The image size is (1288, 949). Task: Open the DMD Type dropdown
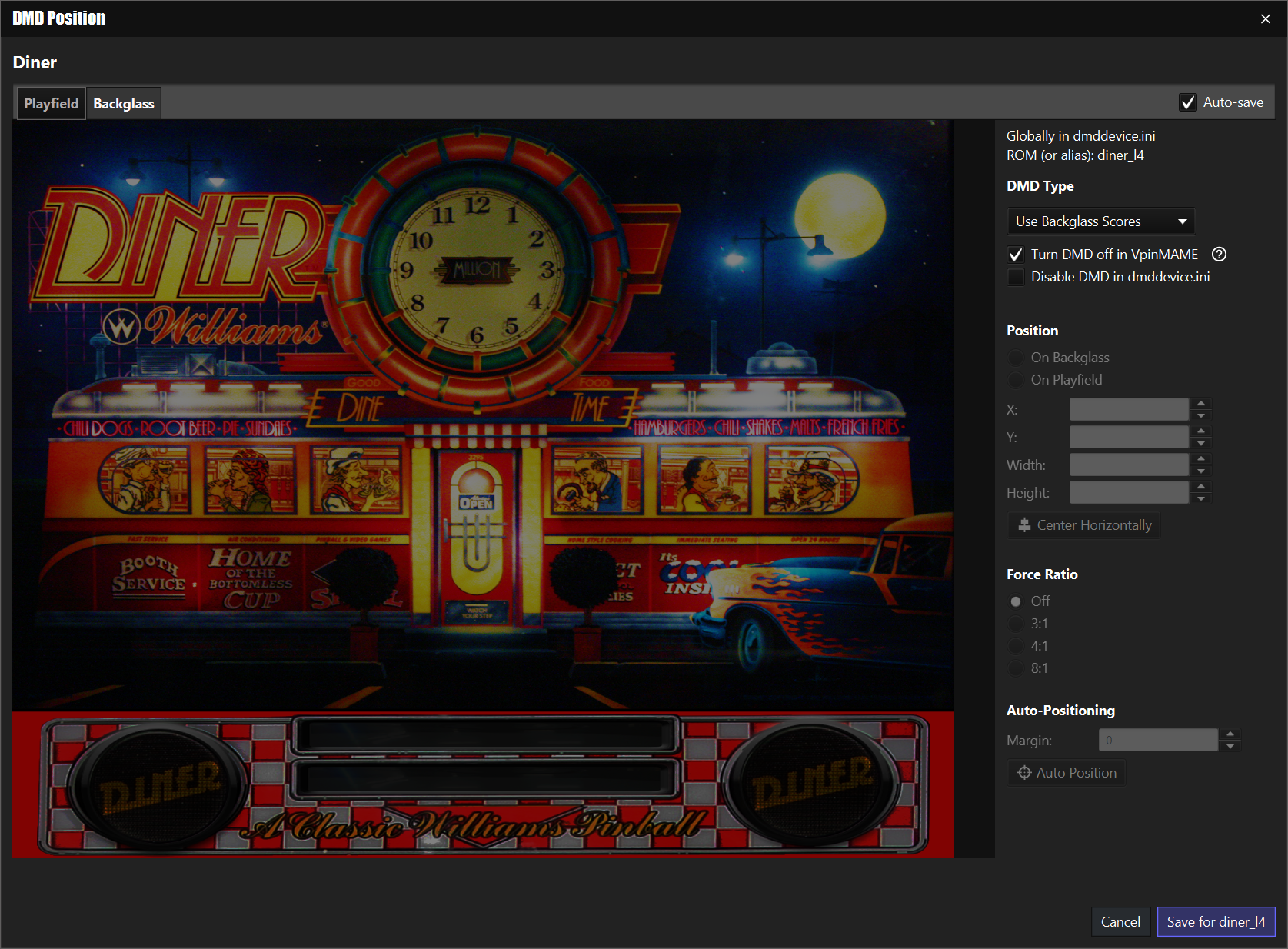(x=1100, y=221)
